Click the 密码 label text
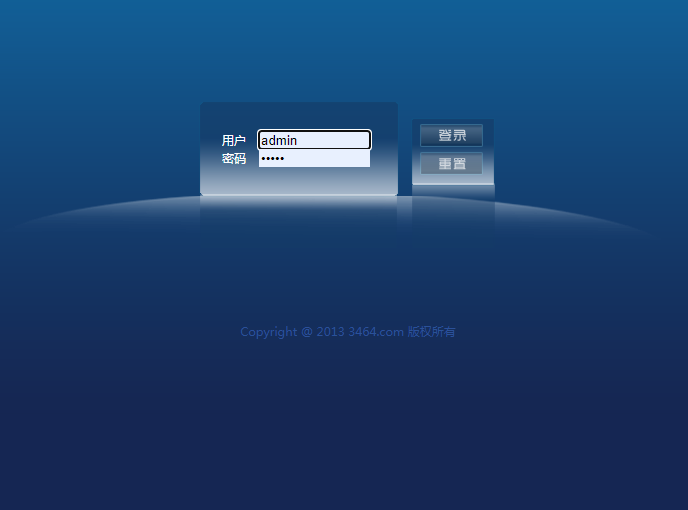The height and width of the screenshot is (510, 688). pos(233,158)
